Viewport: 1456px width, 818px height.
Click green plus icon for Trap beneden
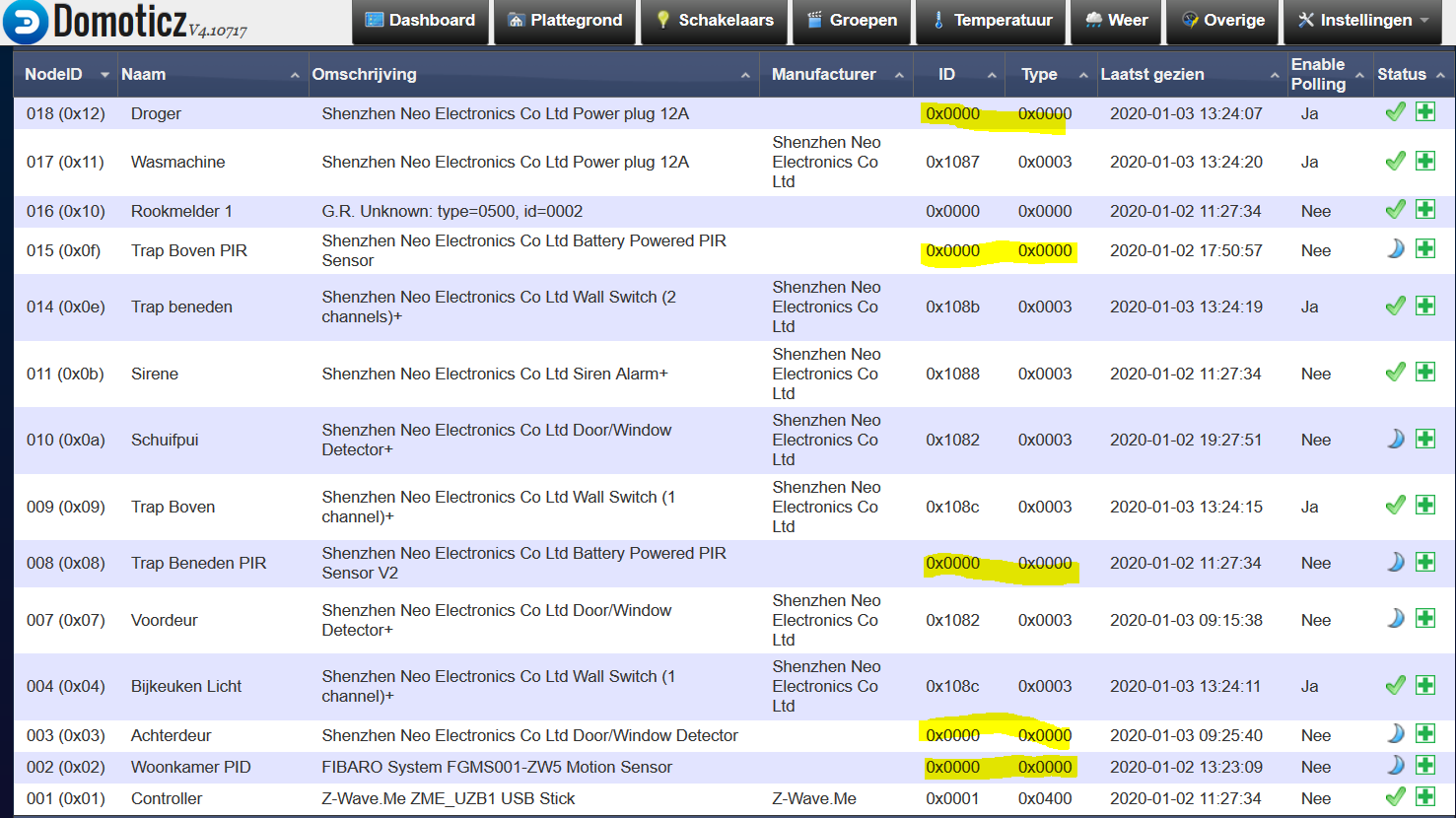pos(1425,306)
